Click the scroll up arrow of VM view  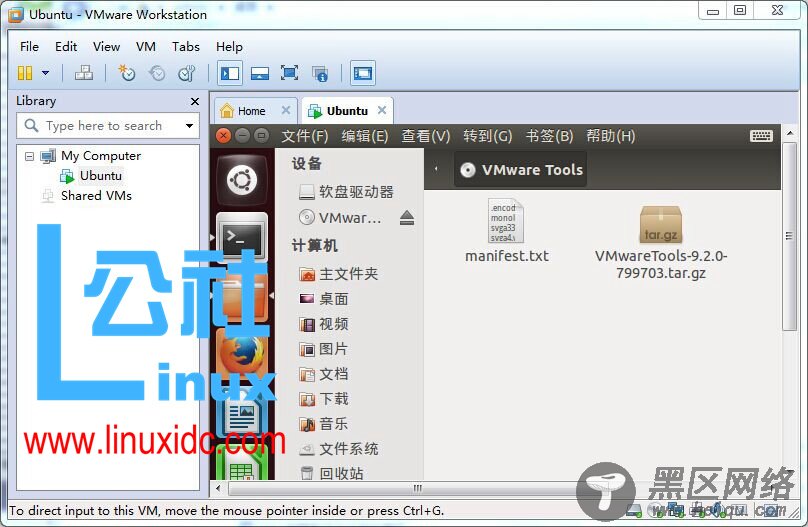(x=789, y=133)
